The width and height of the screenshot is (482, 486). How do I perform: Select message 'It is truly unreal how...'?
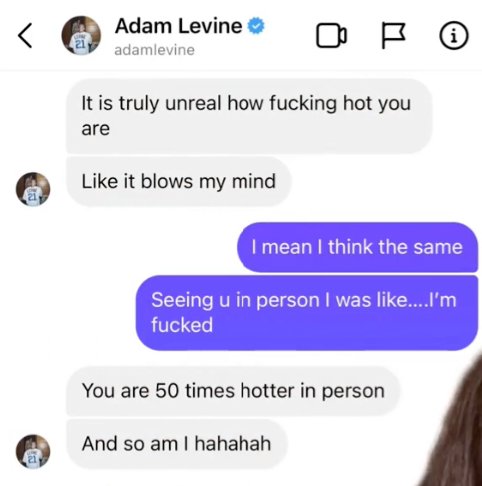[249, 116]
